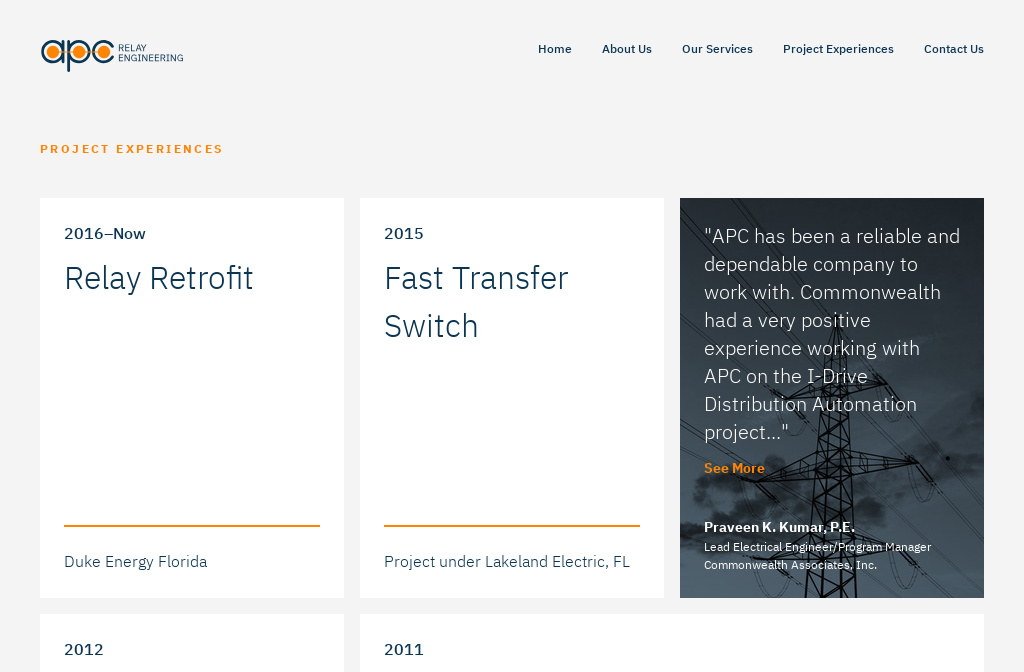The image size is (1024, 672).
Task: Navigate to Our Services
Action: (717, 48)
